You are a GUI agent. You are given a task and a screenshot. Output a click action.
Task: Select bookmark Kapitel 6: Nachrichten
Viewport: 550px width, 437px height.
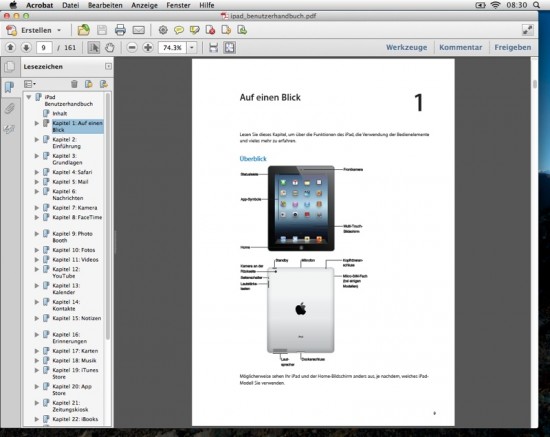[68, 195]
